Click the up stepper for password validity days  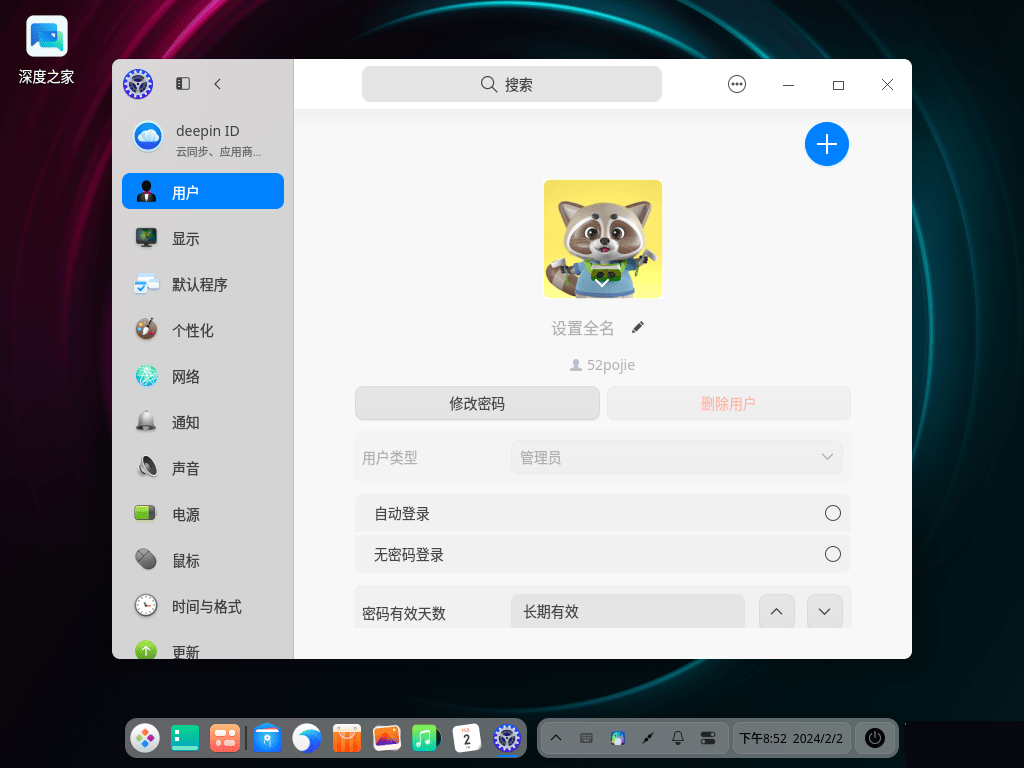click(x=777, y=611)
